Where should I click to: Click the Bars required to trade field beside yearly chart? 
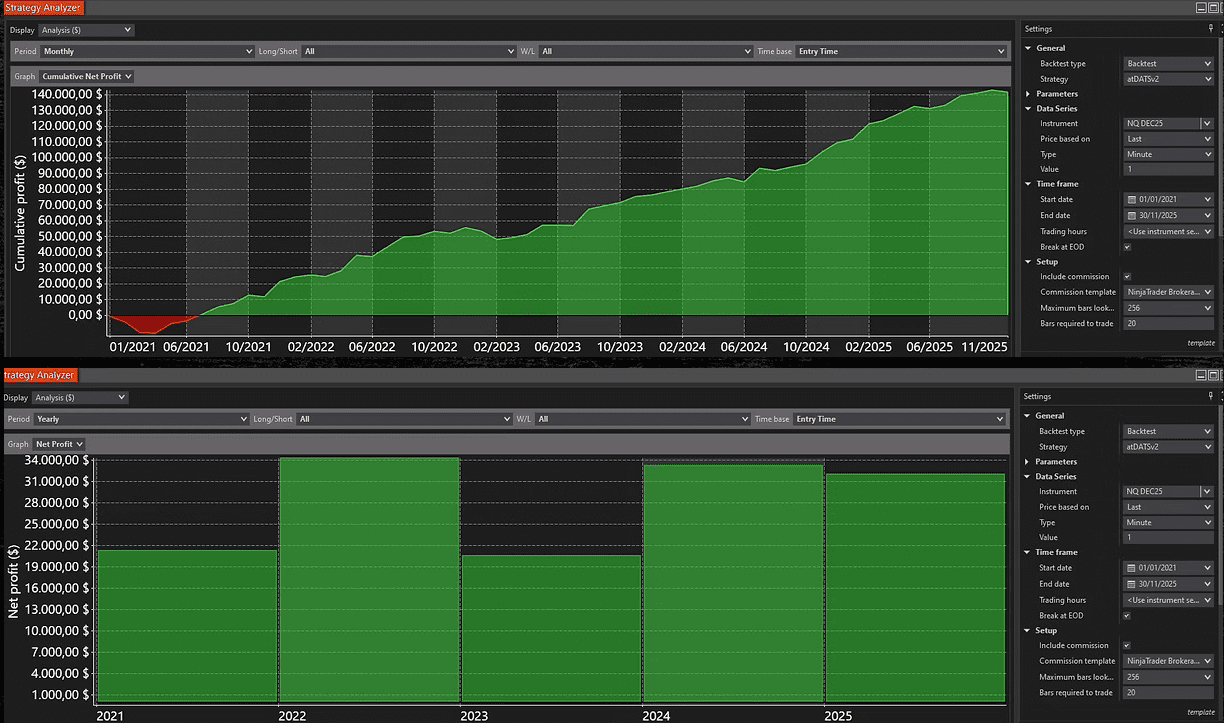pyautogui.click(x=1168, y=693)
